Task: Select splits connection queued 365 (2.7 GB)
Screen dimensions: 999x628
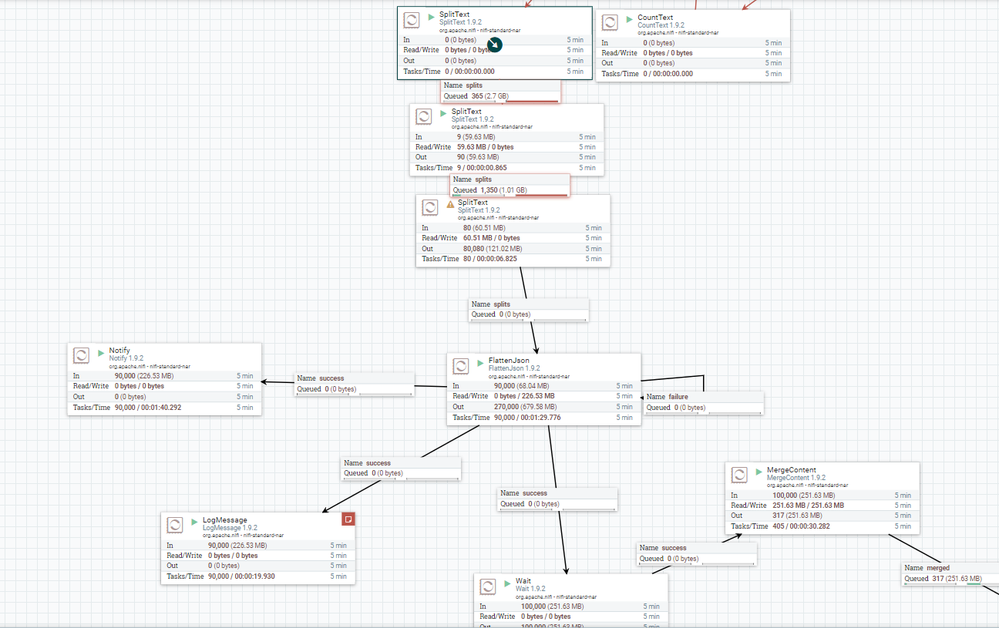Action: click(501, 90)
